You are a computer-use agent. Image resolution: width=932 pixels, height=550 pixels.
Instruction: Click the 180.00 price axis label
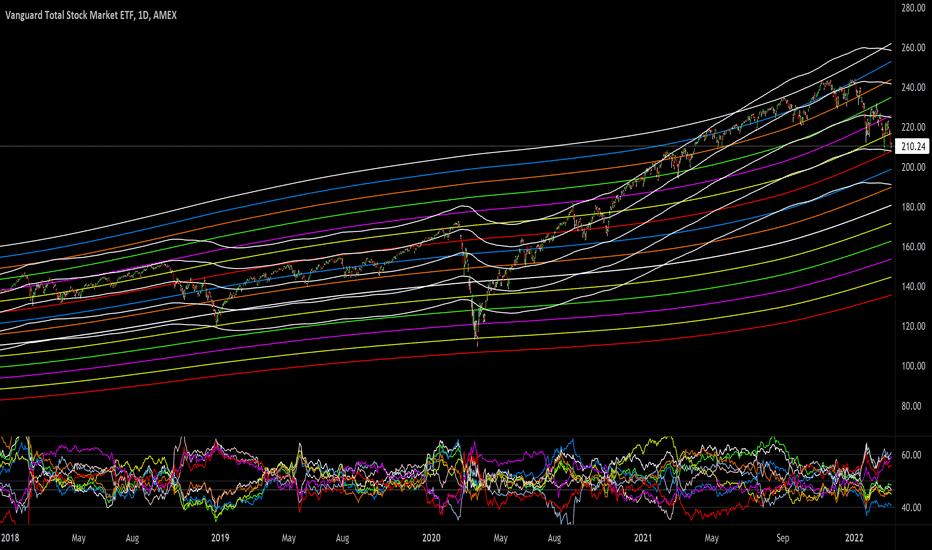(913, 207)
